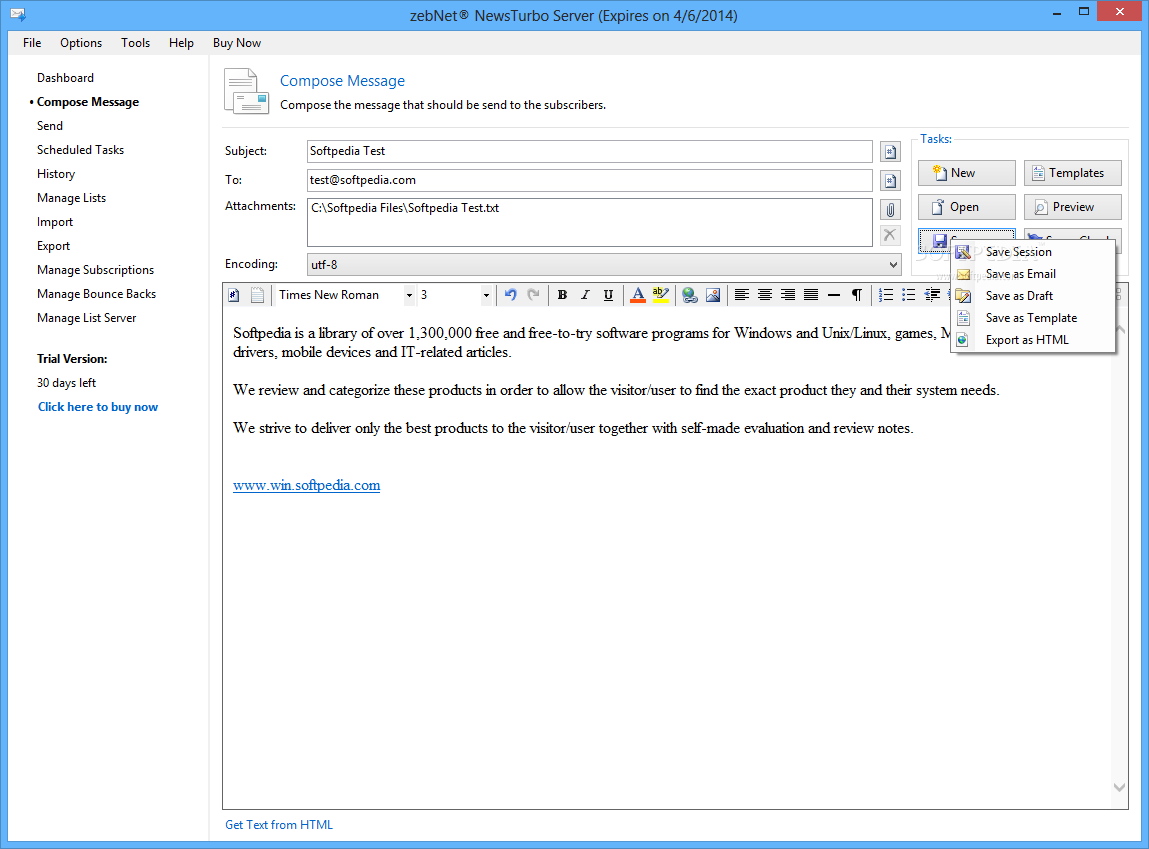This screenshot has width=1149, height=849.
Task: Apply a bulleted list
Action: 909,295
